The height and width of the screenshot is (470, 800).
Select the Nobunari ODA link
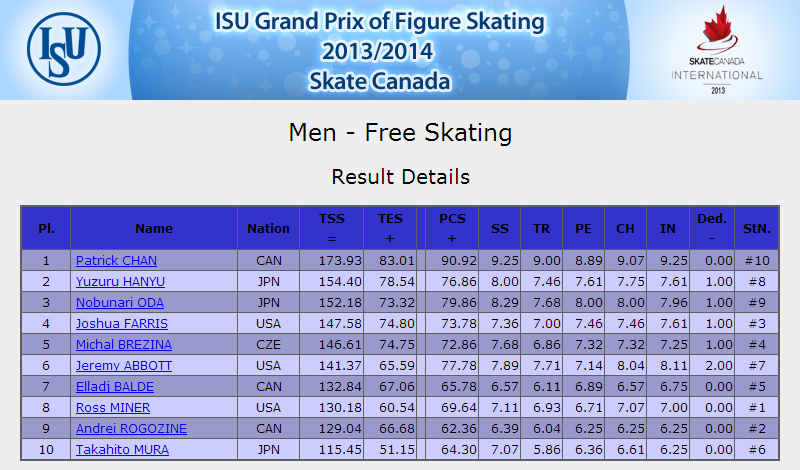(x=120, y=302)
